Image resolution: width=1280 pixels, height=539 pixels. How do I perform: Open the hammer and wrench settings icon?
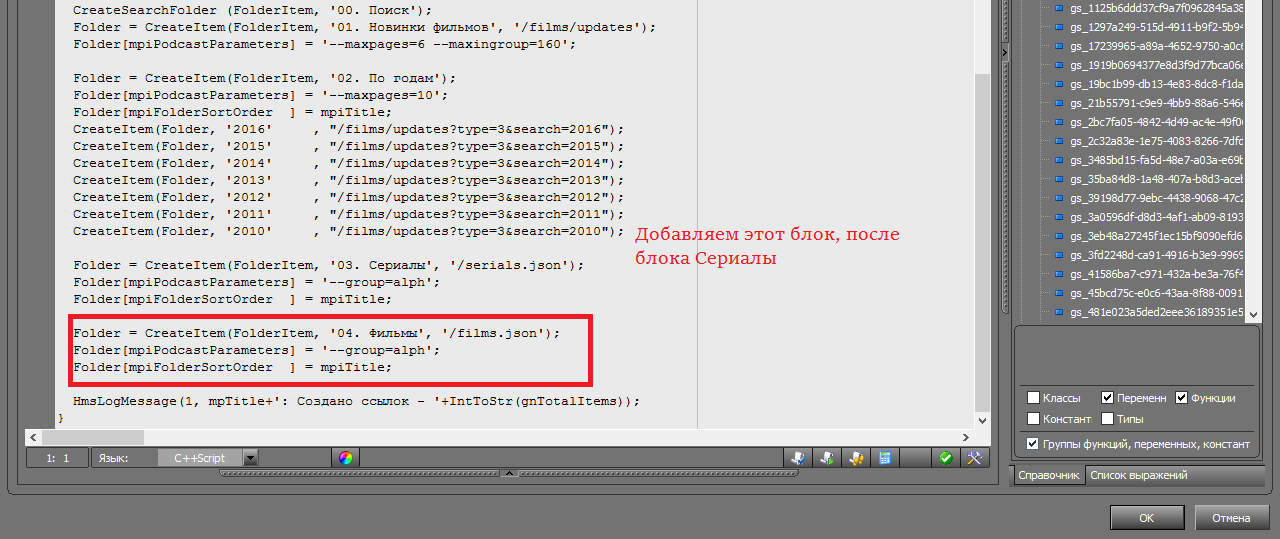974,458
